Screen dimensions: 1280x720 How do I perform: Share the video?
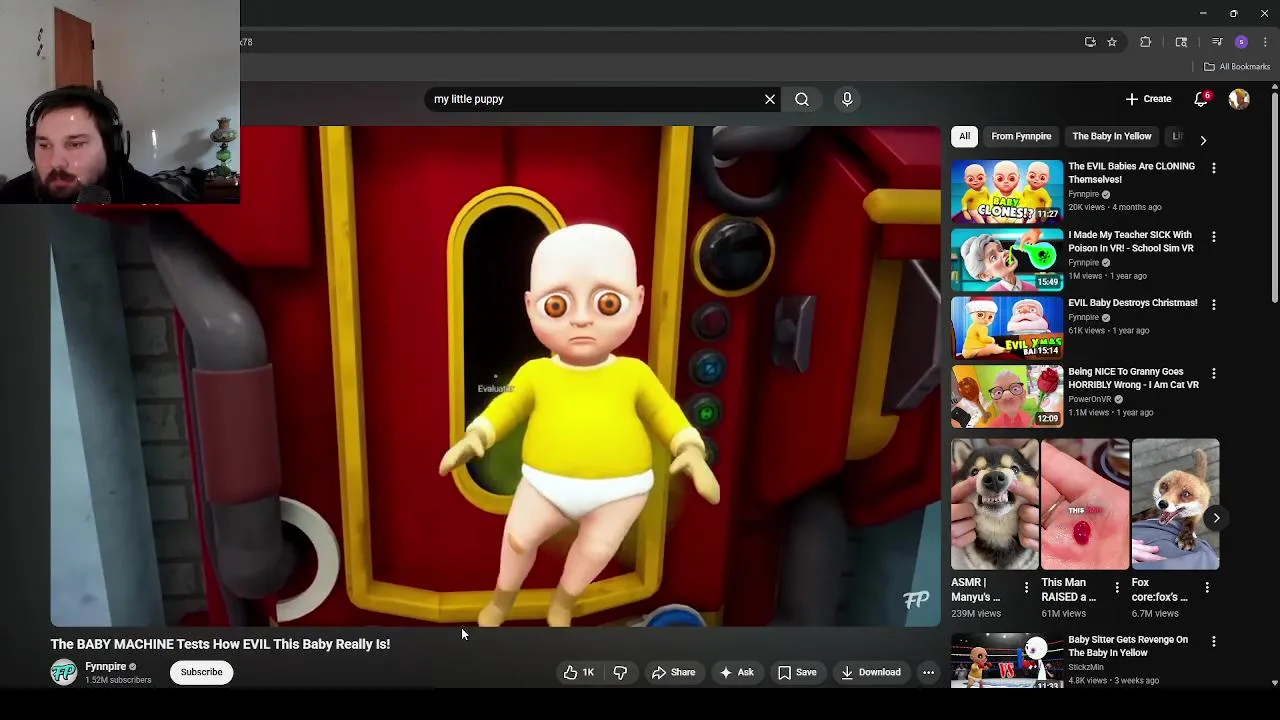[x=673, y=672]
